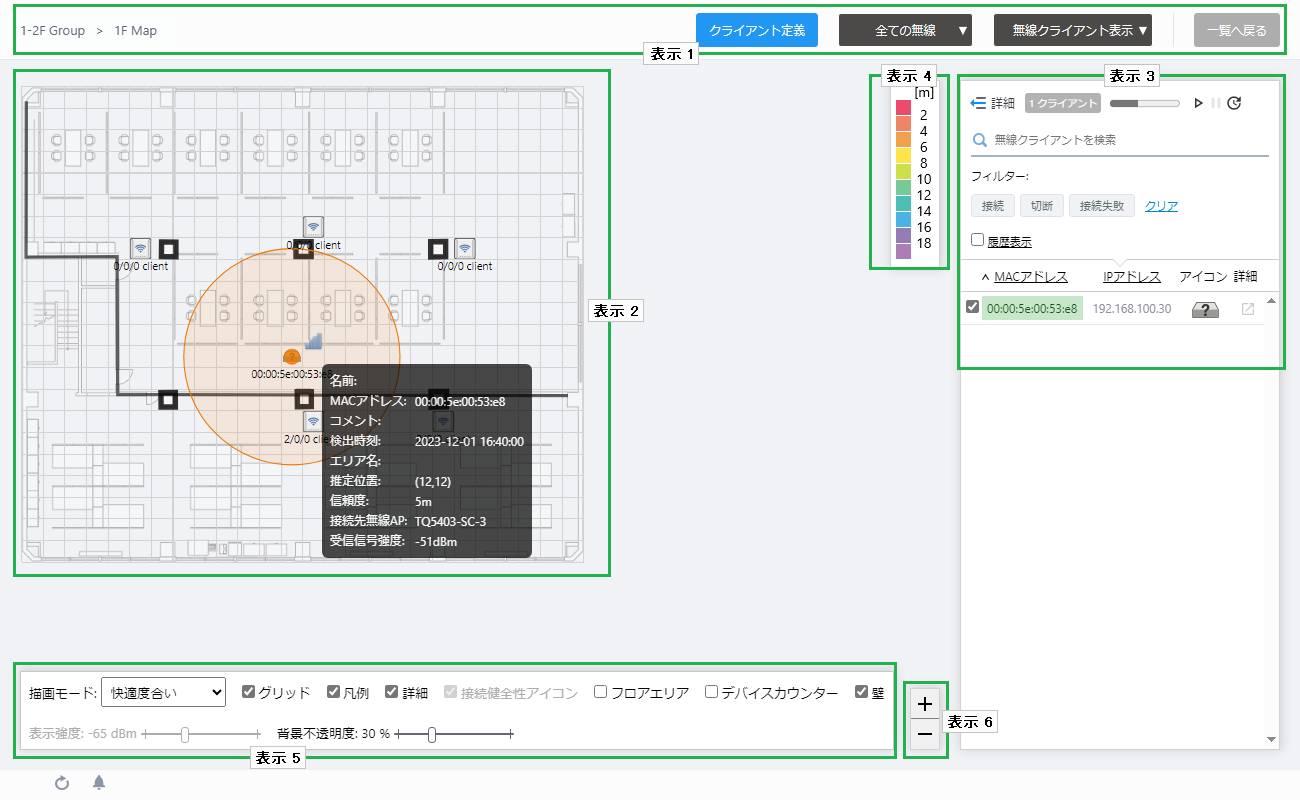
Task: Click the 1 クライアント count badge
Action: 1063,103
